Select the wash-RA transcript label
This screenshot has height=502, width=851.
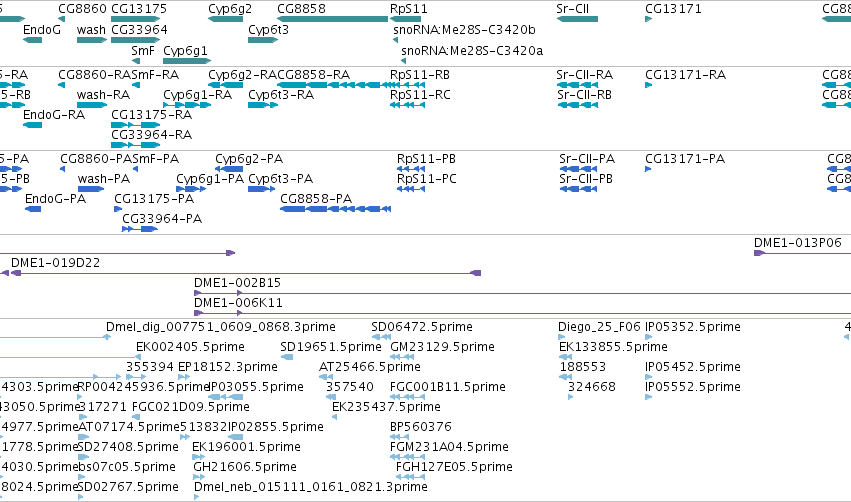(x=103, y=95)
